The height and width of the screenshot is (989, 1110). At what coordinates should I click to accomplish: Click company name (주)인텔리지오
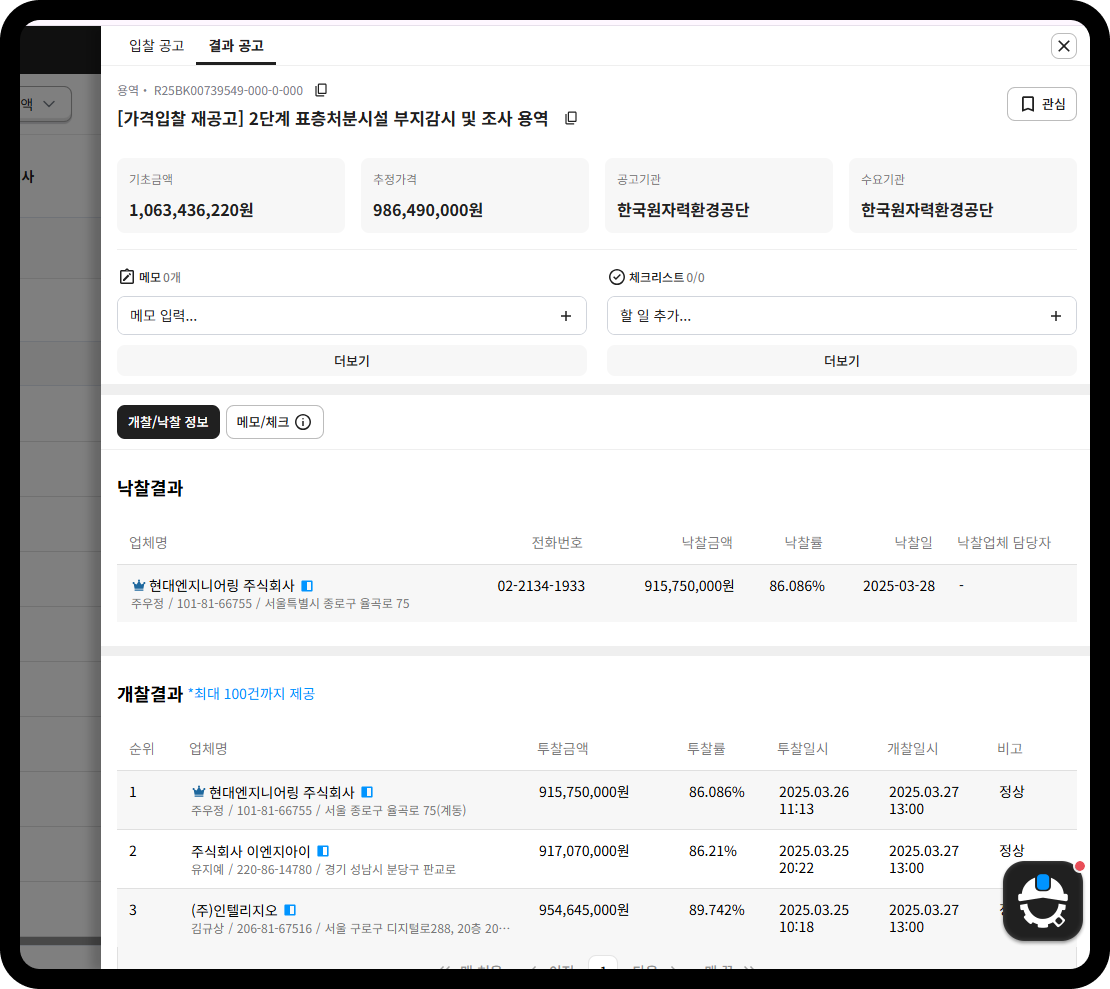pyautogui.click(x=234, y=910)
